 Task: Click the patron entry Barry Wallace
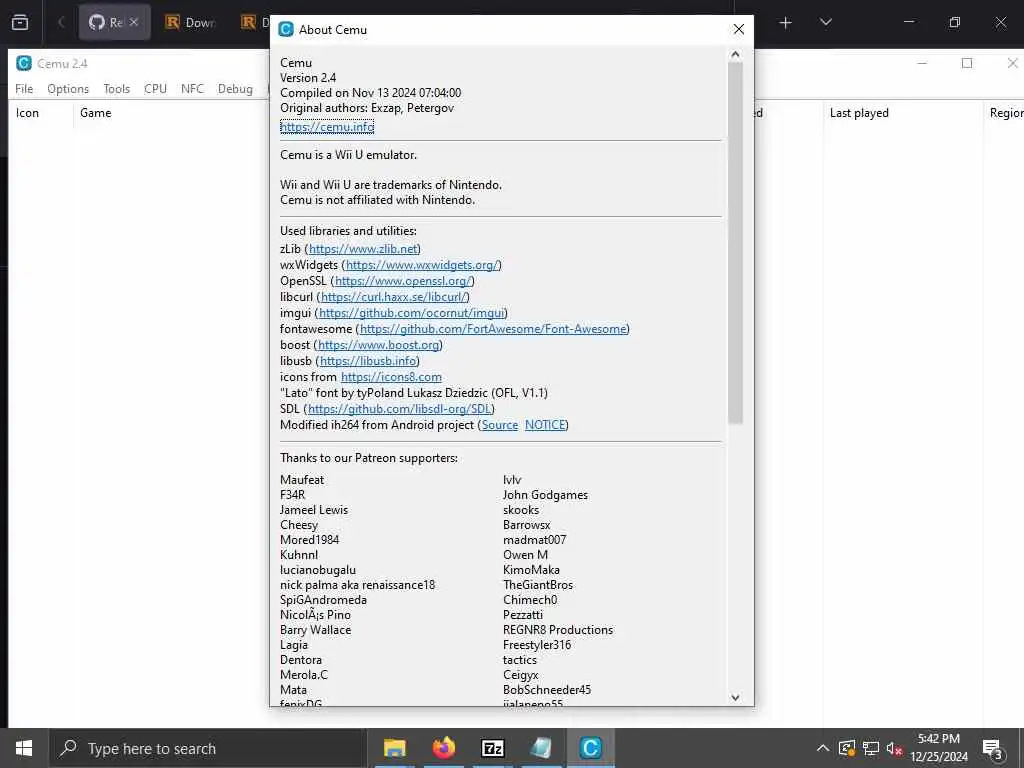pyautogui.click(x=315, y=630)
